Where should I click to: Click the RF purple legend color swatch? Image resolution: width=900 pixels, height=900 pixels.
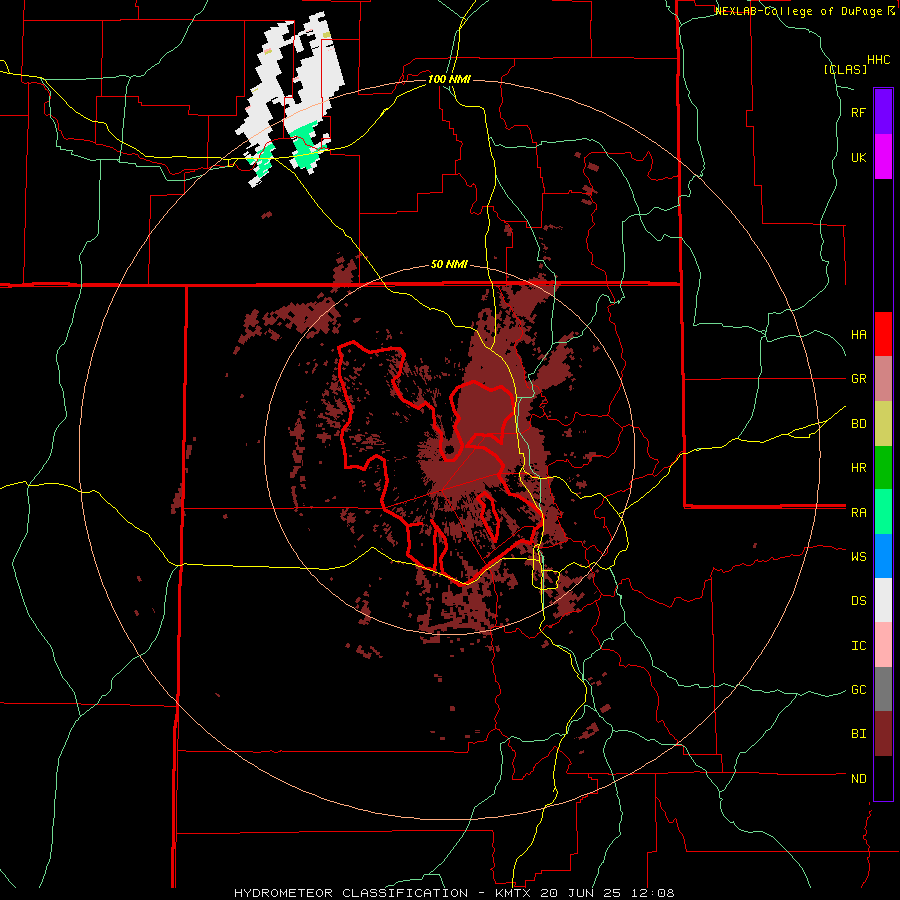[883, 112]
